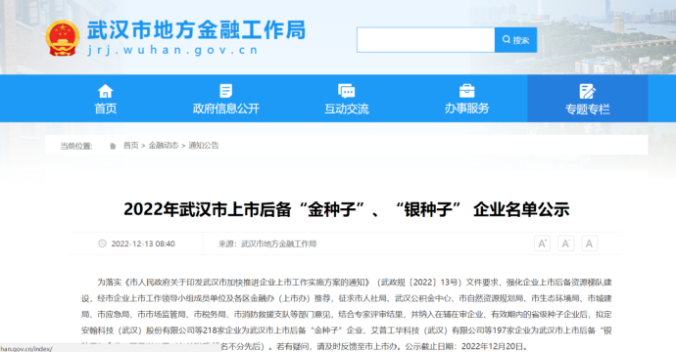The height and width of the screenshot is (363, 676).
Task: Click the clock icon beside publish date
Action: click(102, 244)
